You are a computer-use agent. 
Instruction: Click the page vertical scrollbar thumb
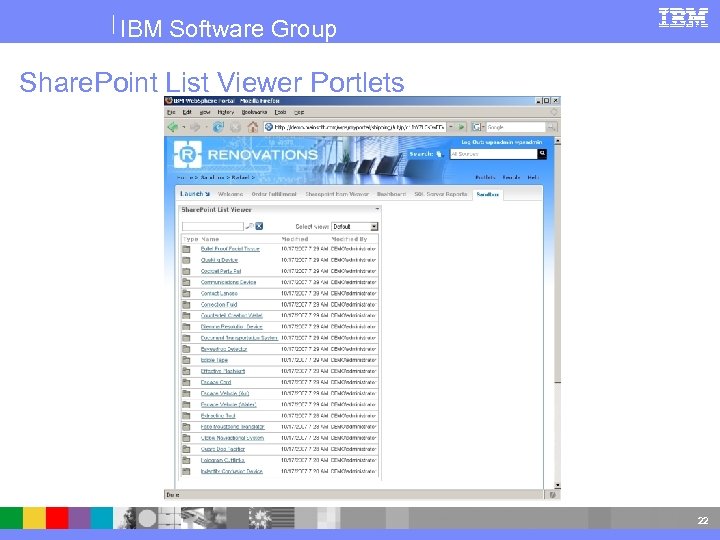click(x=557, y=264)
